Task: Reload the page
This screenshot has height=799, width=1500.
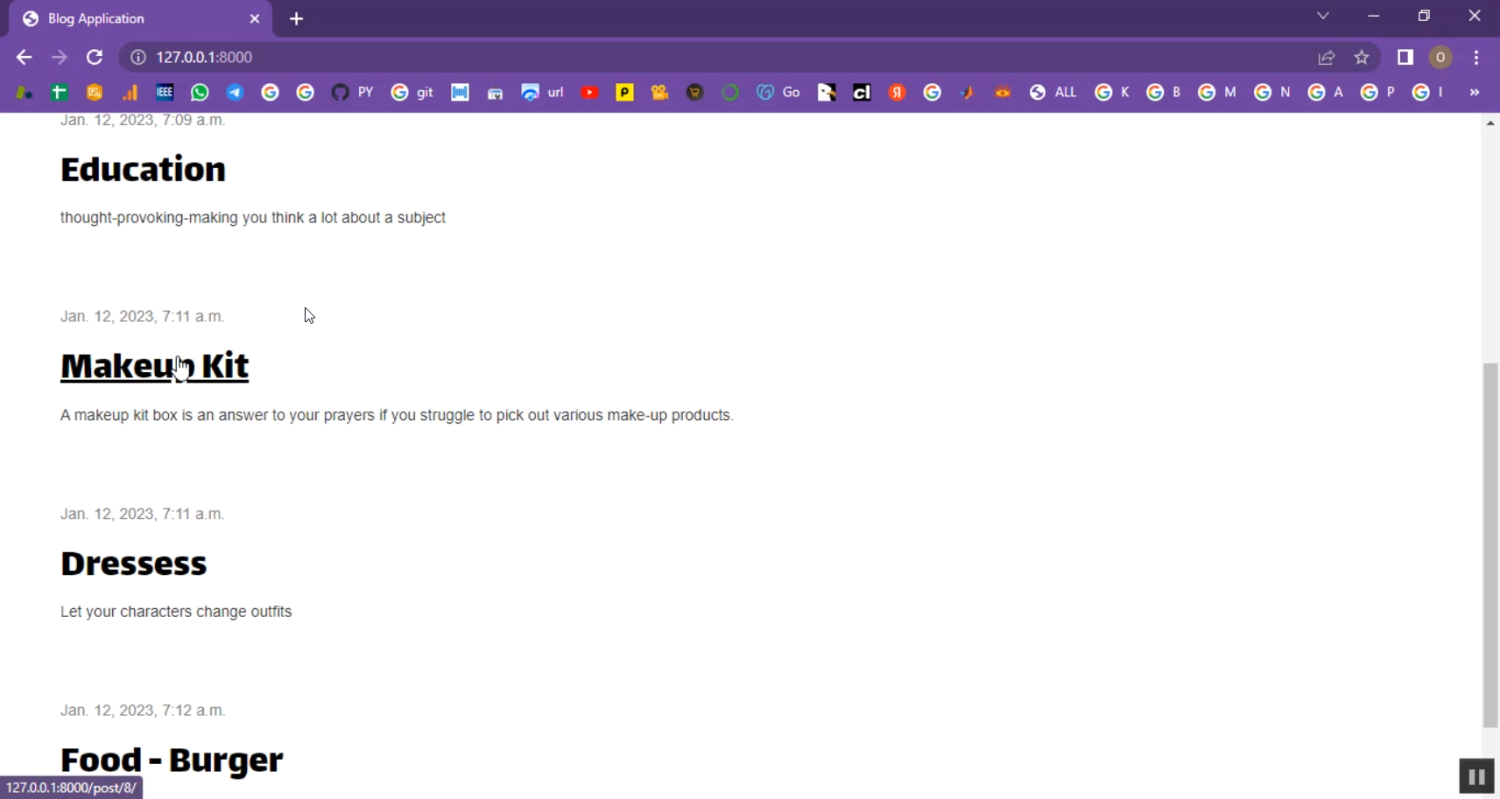Action: 94,58
